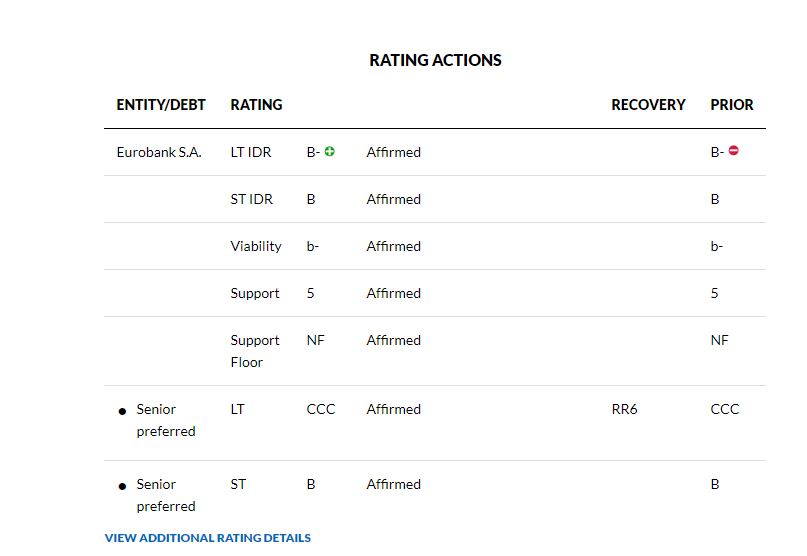Click the Entity/Debt column header
807x556 pixels.
161,104
